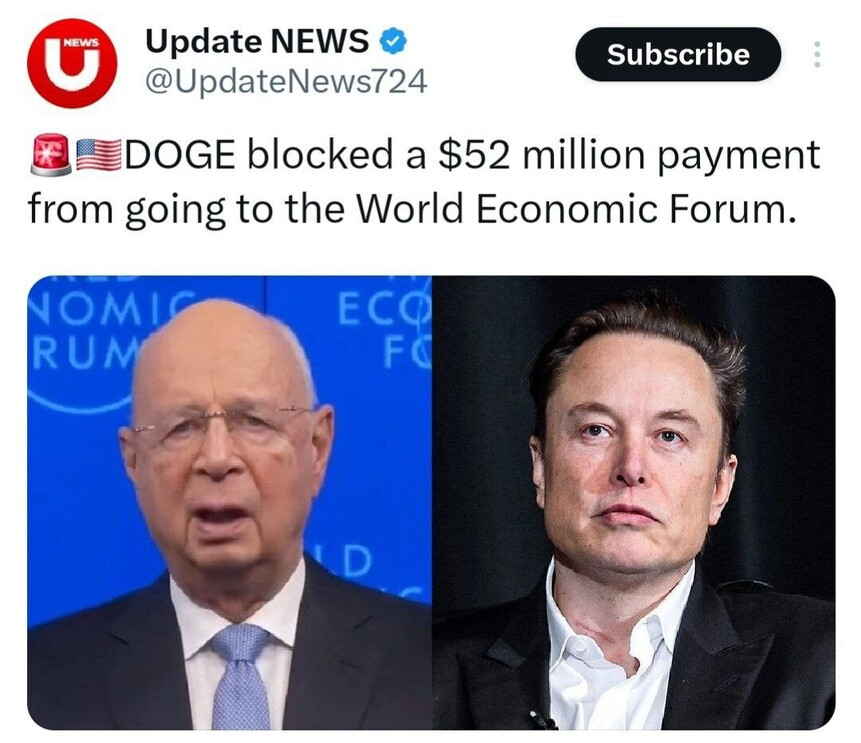Open the @UpdateNews724 handle link
Screen dimensions: 861x743
(286, 82)
